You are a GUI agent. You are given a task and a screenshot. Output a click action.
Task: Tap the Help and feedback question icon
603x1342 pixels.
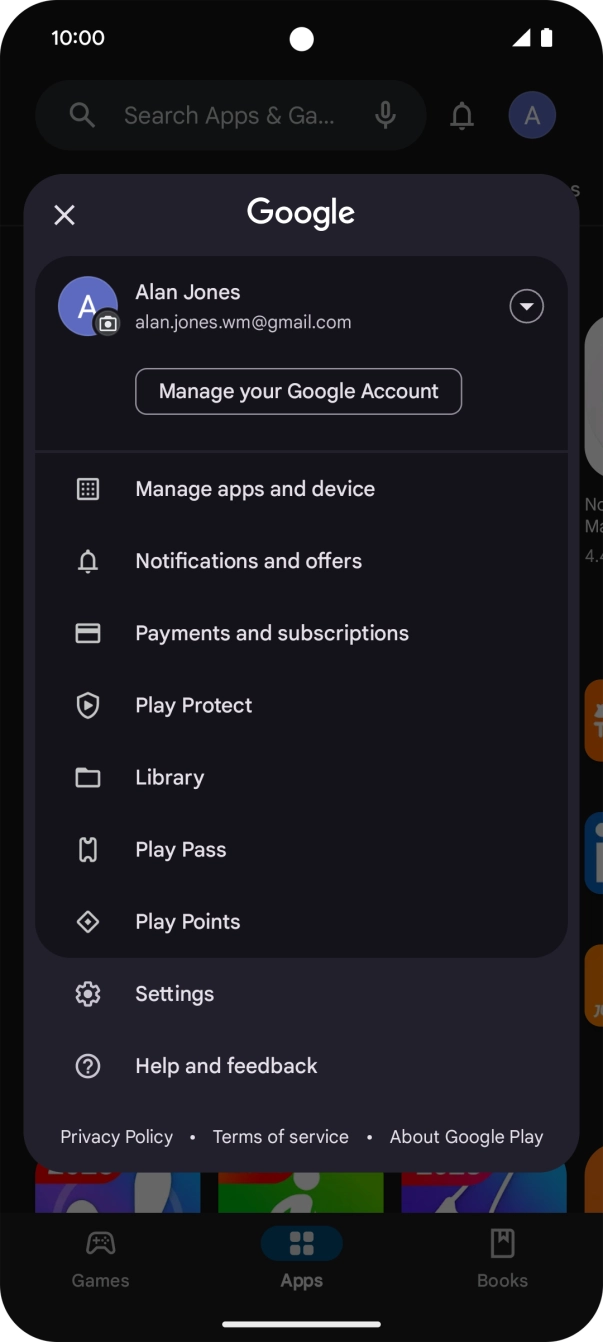(88, 1066)
